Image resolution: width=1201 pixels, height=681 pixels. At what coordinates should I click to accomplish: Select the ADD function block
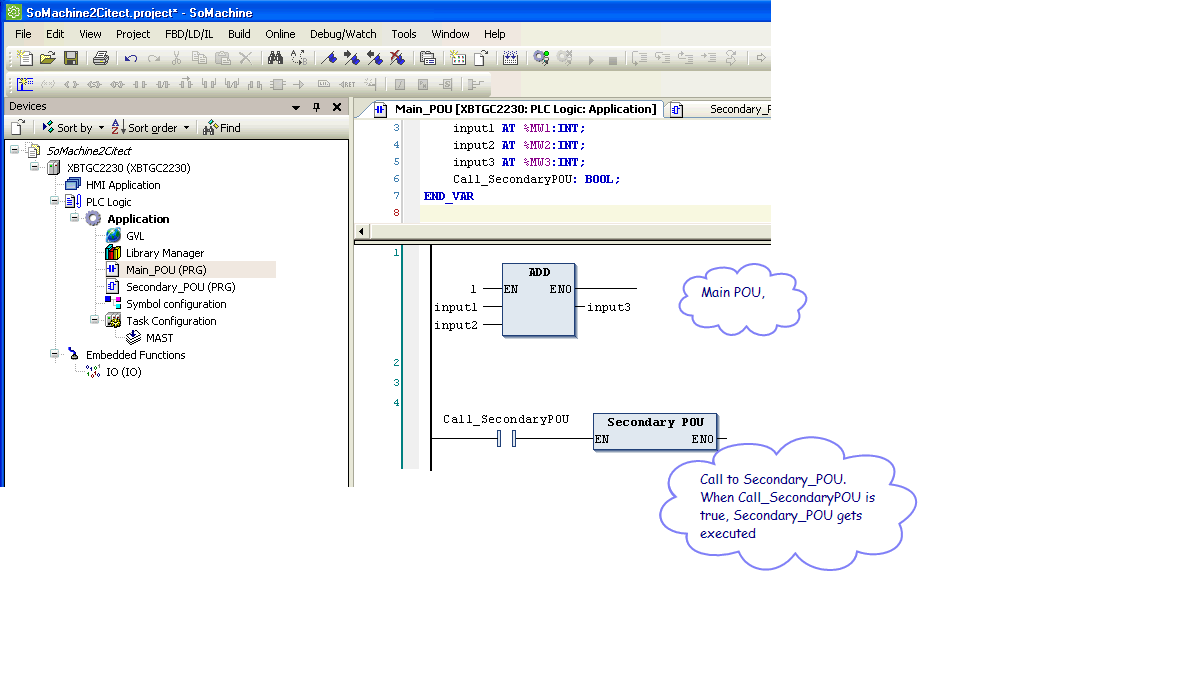(x=539, y=300)
